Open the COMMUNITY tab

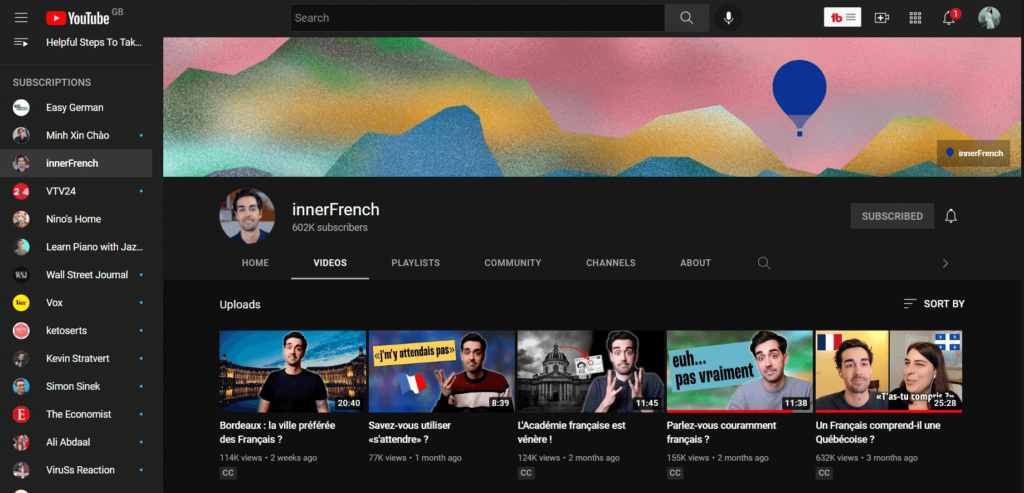(x=513, y=263)
